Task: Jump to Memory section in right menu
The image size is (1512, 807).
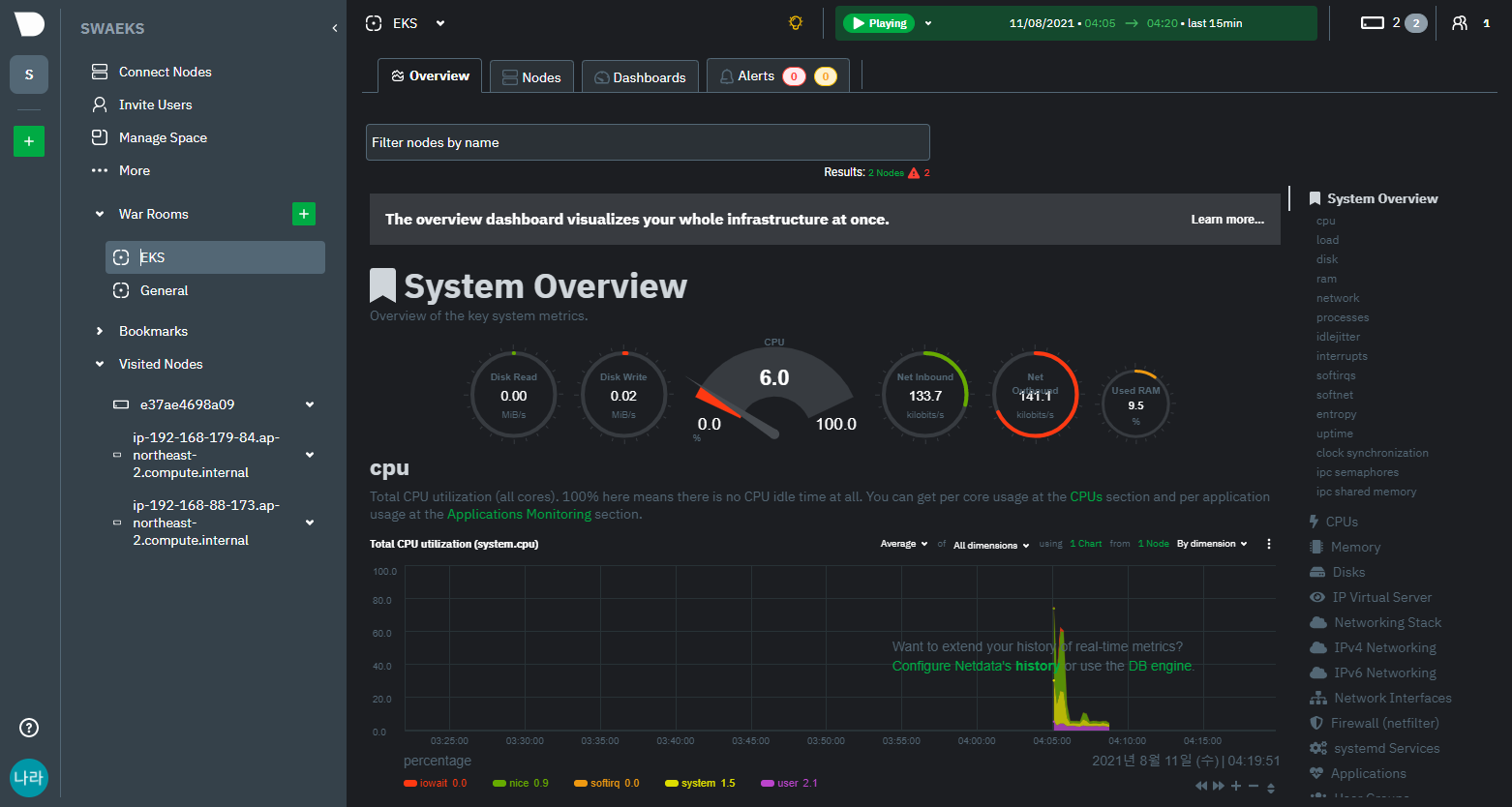Action: tap(1355, 547)
